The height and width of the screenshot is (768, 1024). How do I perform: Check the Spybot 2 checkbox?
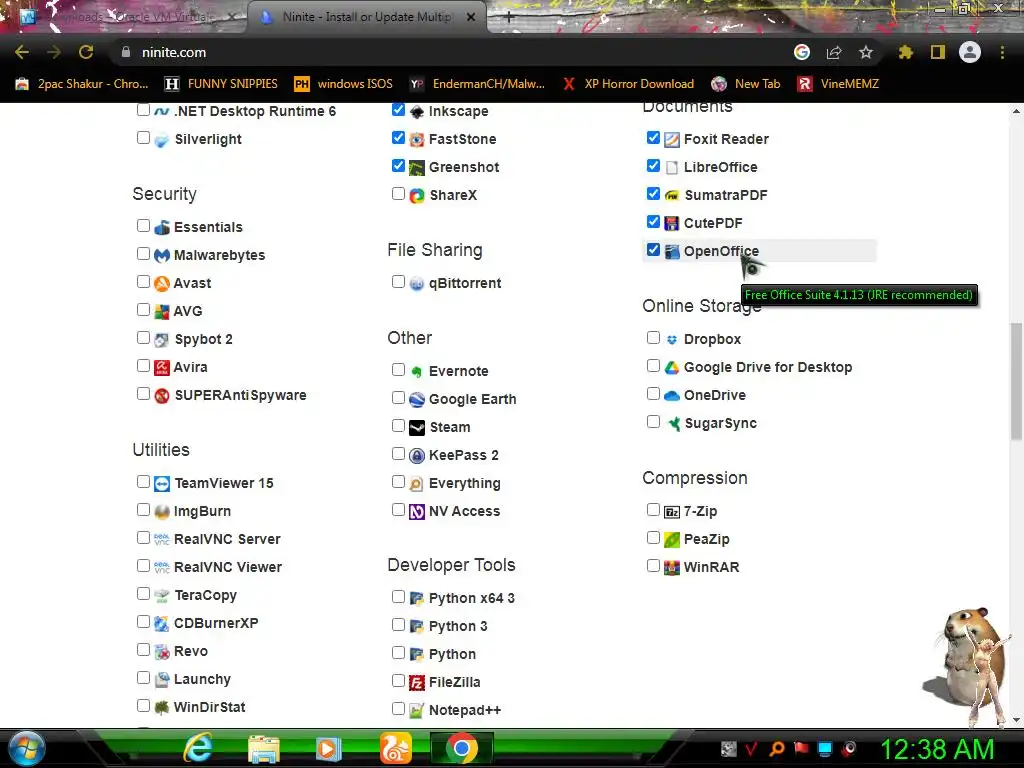(143, 338)
